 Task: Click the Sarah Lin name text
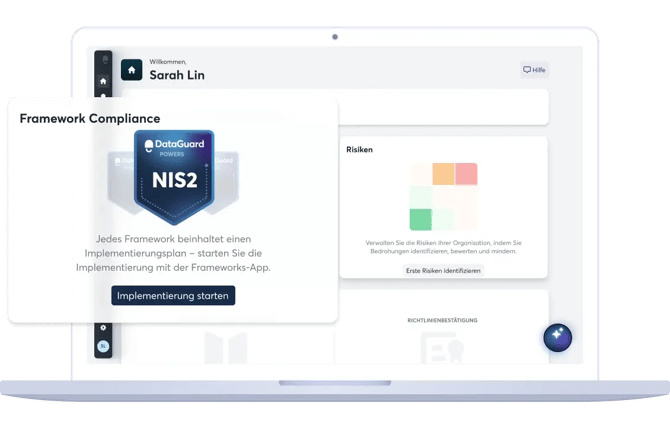tap(177, 75)
